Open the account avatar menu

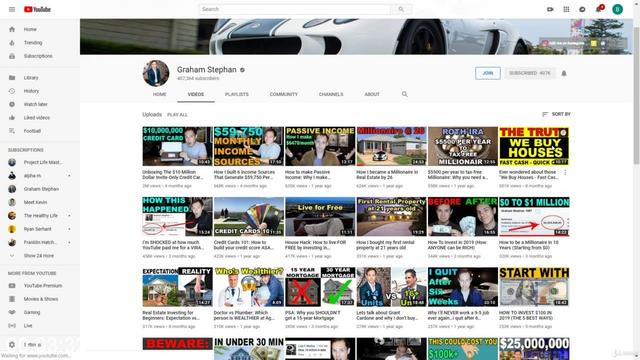tap(617, 9)
